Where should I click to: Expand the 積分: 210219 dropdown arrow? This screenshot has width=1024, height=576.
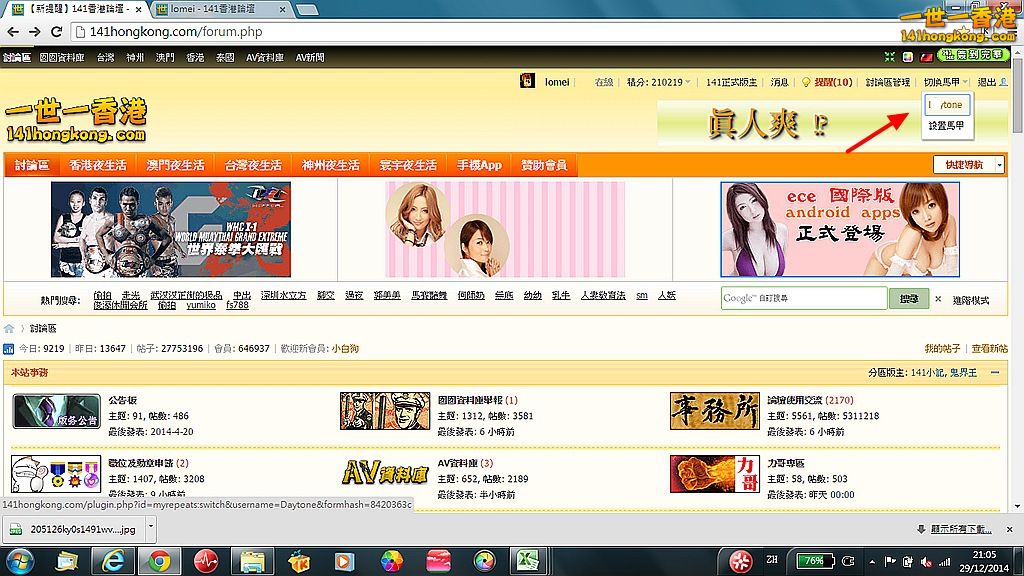pyautogui.click(x=687, y=82)
